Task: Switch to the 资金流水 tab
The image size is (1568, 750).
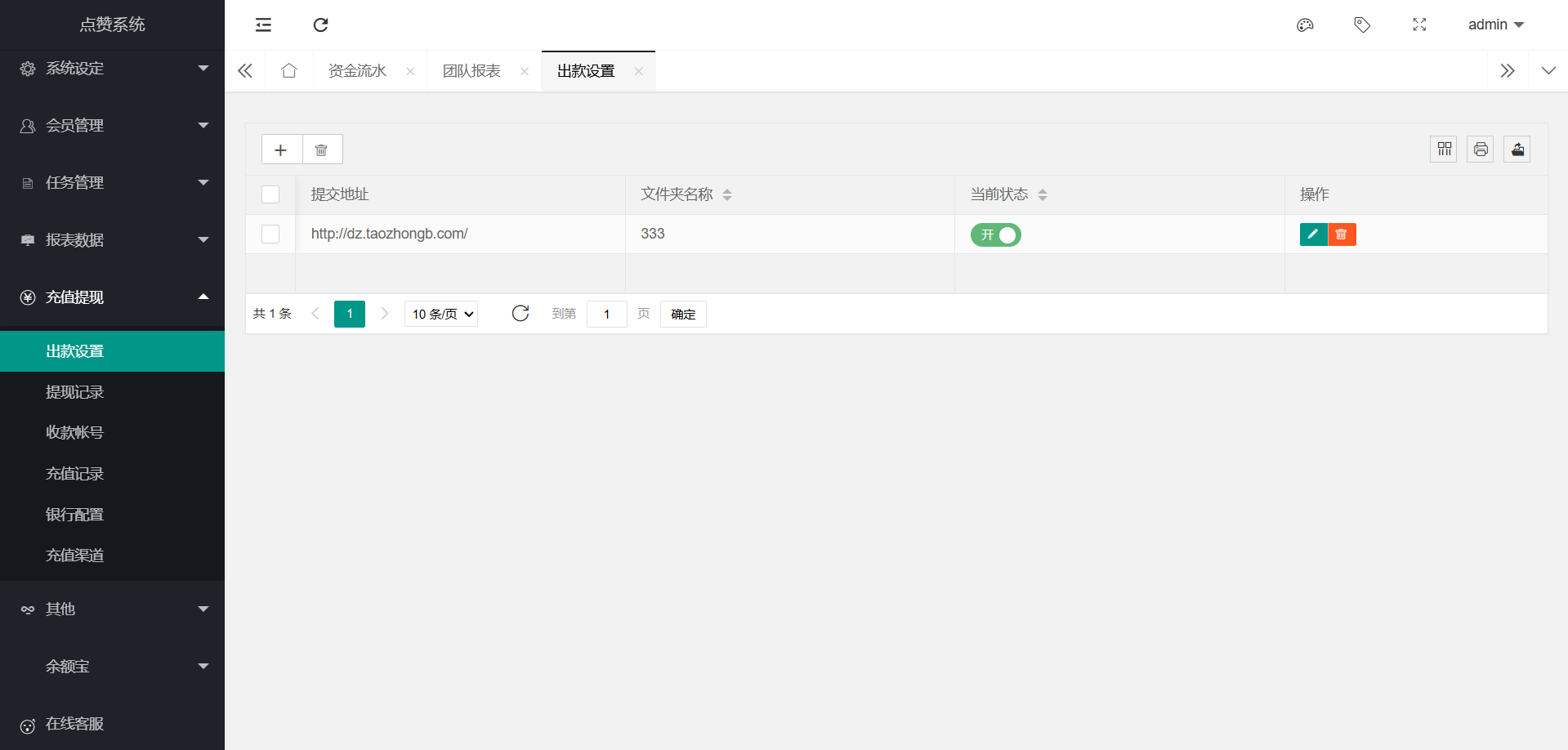Action: (x=357, y=71)
